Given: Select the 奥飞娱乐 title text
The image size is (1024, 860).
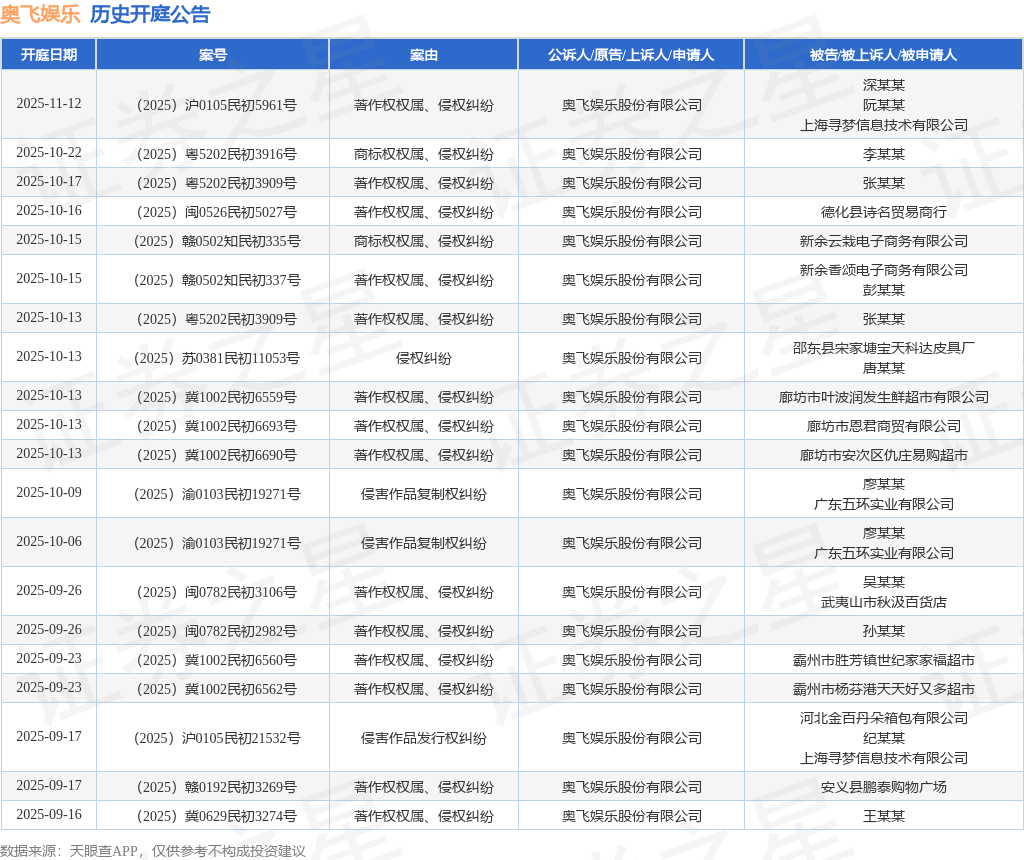Looking at the screenshot, I should [40, 14].
